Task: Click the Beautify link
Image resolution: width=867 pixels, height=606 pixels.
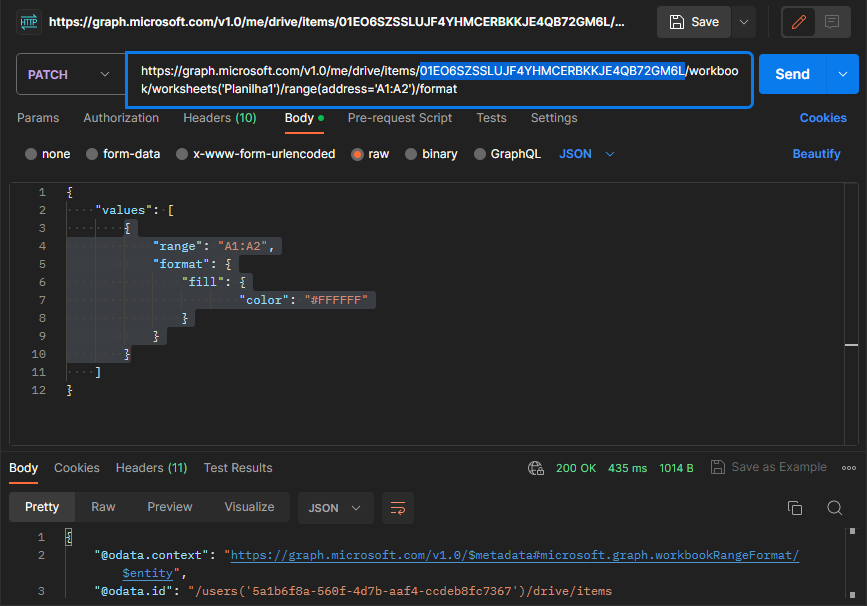Action: [816, 154]
